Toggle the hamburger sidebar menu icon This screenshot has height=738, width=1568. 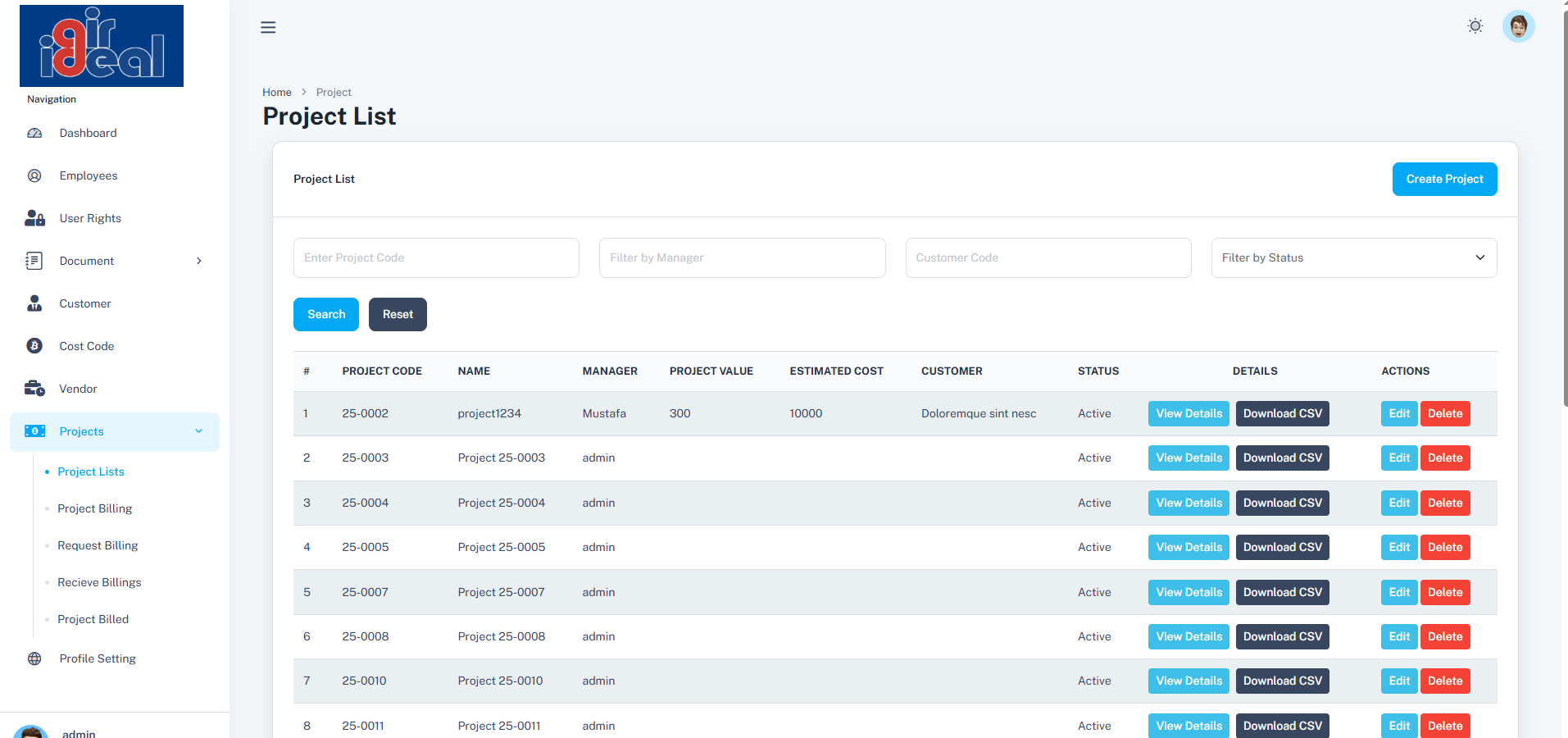coord(268,27)
